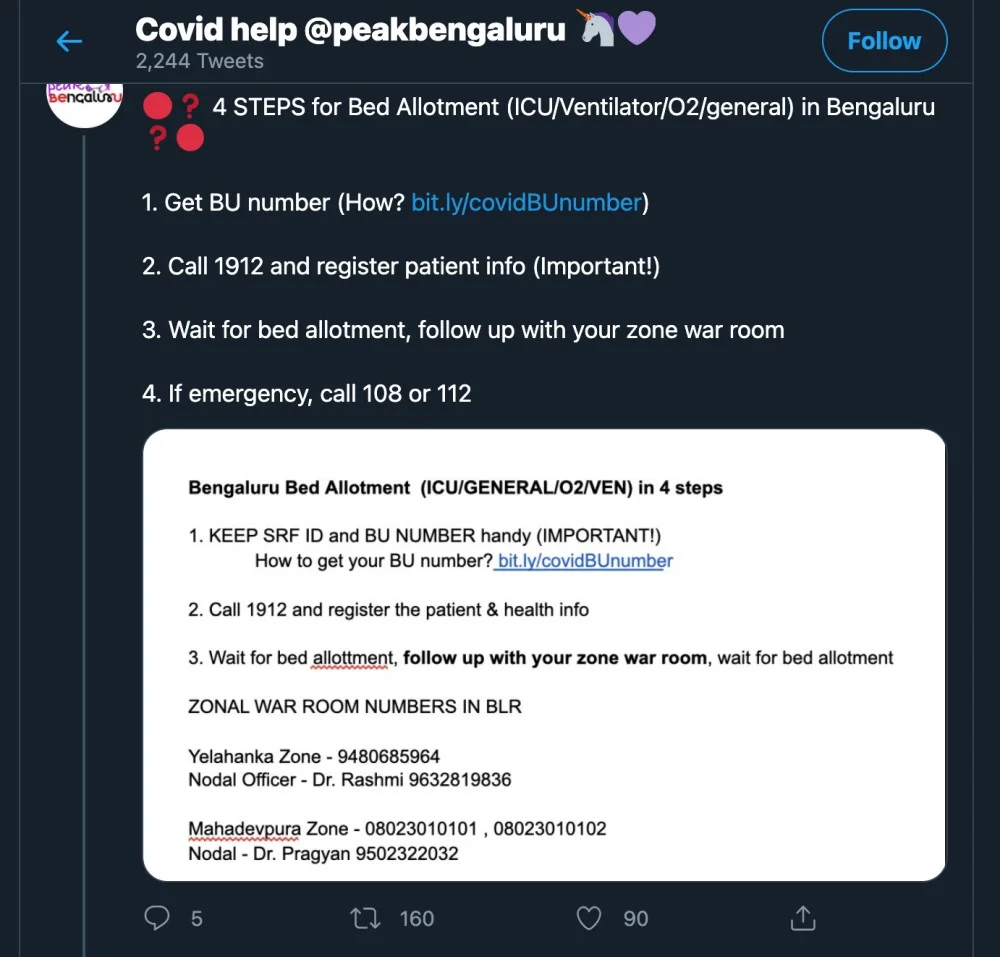Open the attached Bed Allotment image

click(544, 655)
